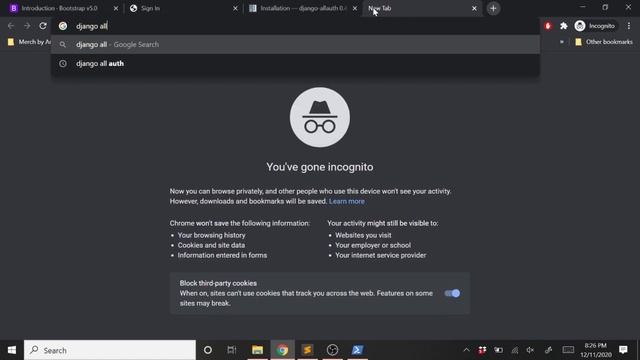This screenshot has height=360, width=640.
Task: Open a new tab with plus button
Action: click(x=493, y=8)
